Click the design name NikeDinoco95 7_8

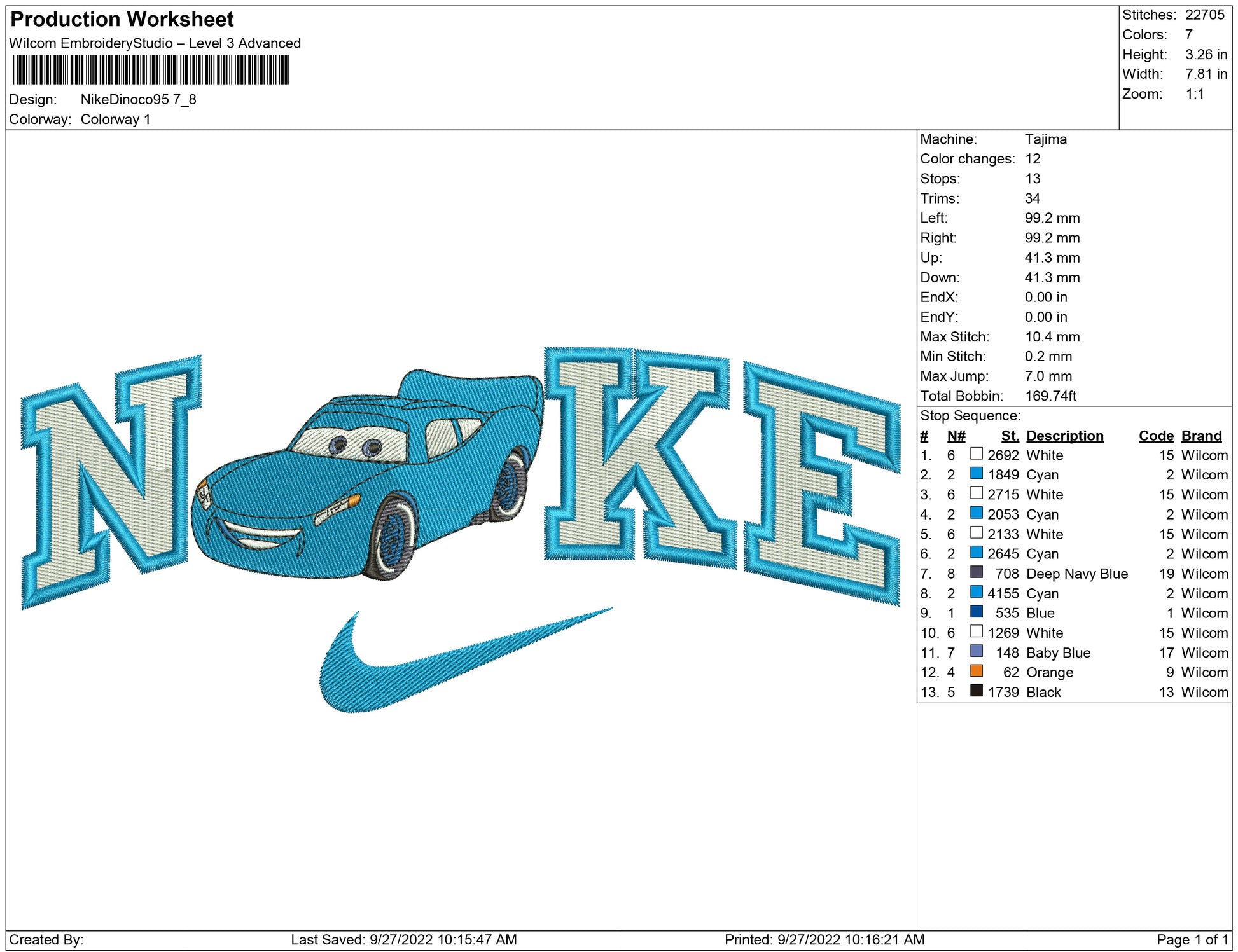tap(138, 100)
